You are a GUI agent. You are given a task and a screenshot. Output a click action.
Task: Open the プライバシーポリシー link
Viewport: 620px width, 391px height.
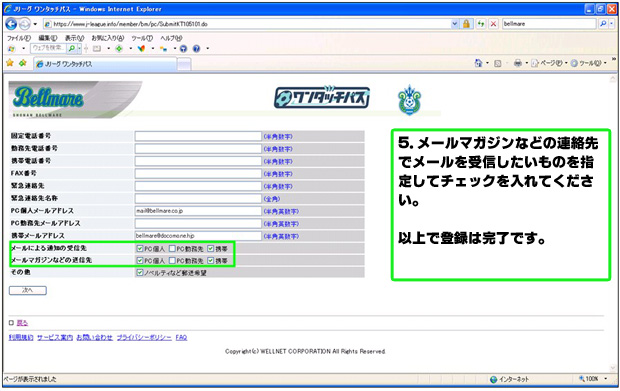pos(144,338)
